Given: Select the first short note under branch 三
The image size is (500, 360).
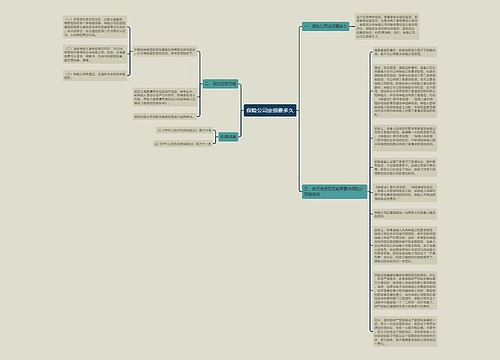Looking at the screenshot, I should [405, 52].
